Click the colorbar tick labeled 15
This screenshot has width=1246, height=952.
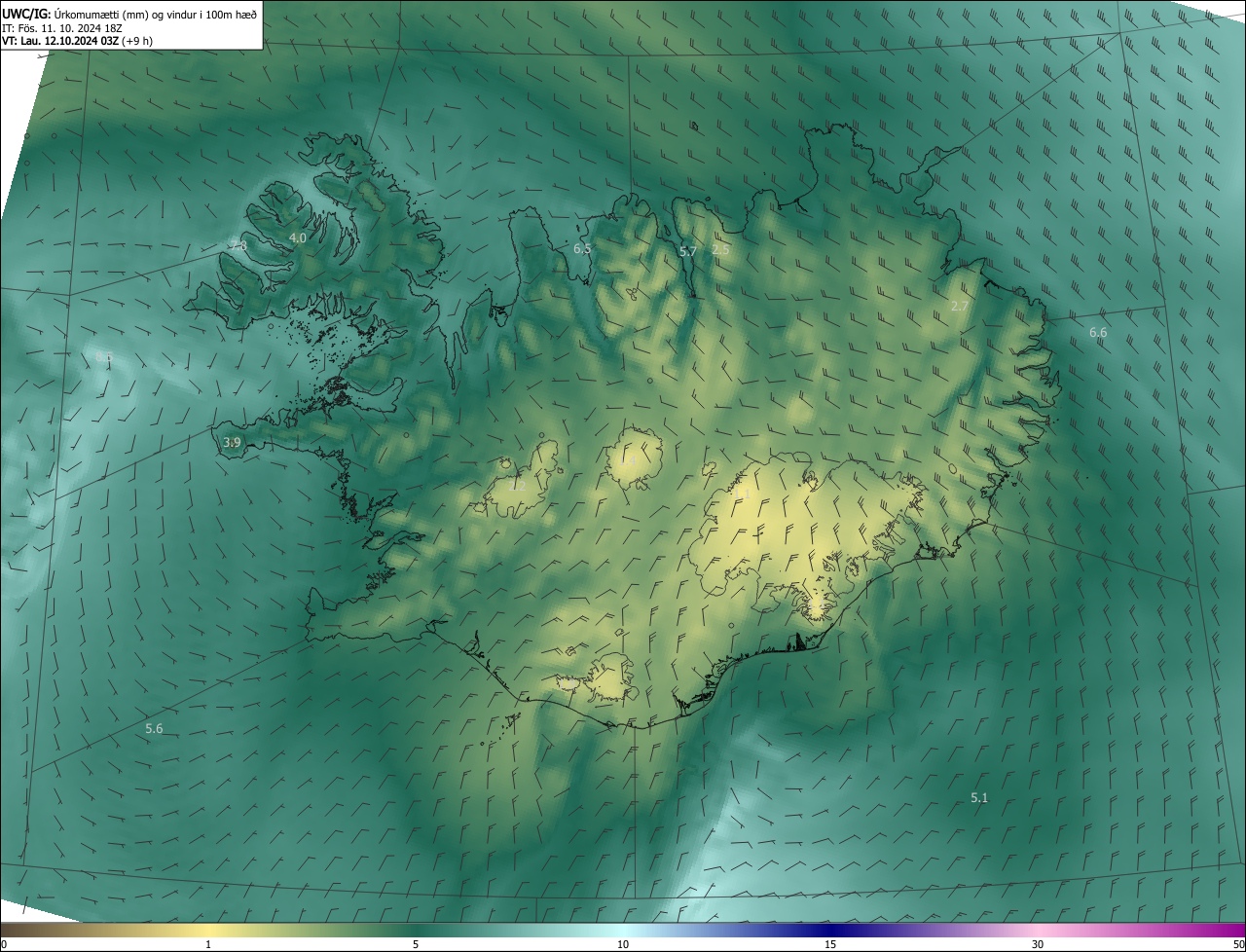[x=830, y=945]
